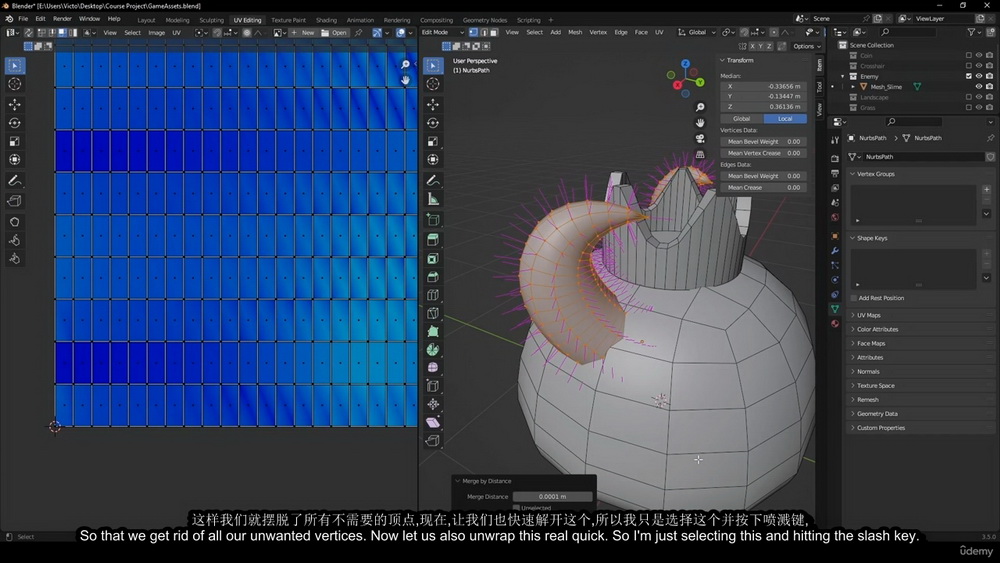Toggle visibility of Mesh_Slime object
The image size is (1000, 563).
(x=979, y=86)
